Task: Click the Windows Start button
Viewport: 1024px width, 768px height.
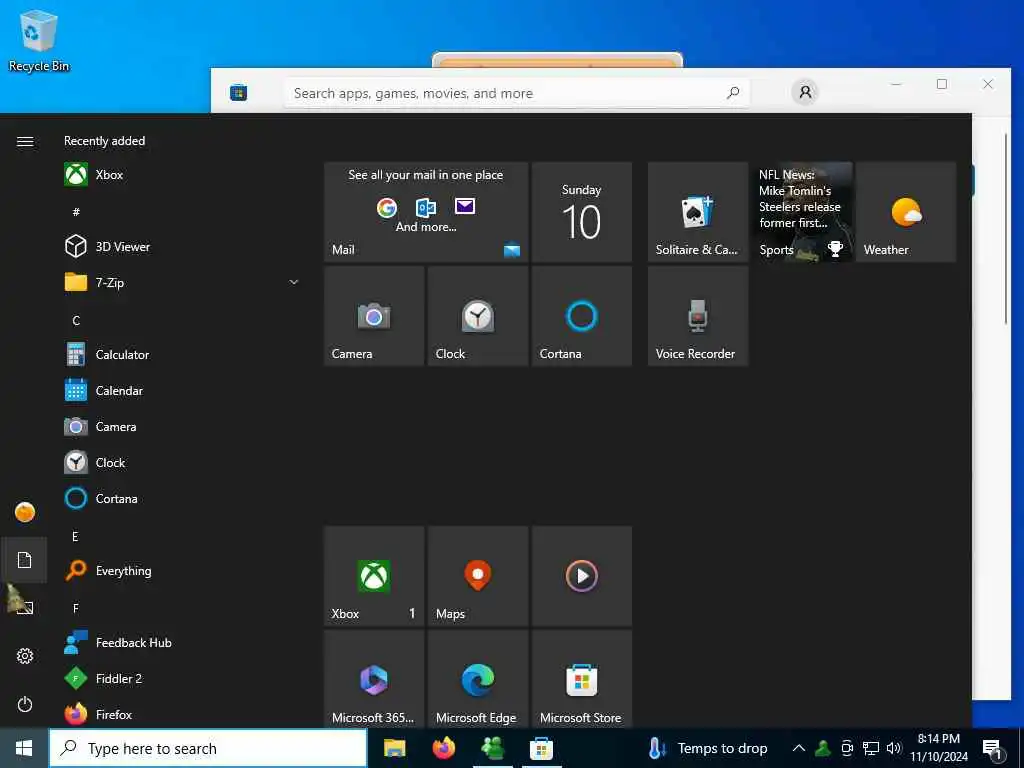Action: click(24, 748)
